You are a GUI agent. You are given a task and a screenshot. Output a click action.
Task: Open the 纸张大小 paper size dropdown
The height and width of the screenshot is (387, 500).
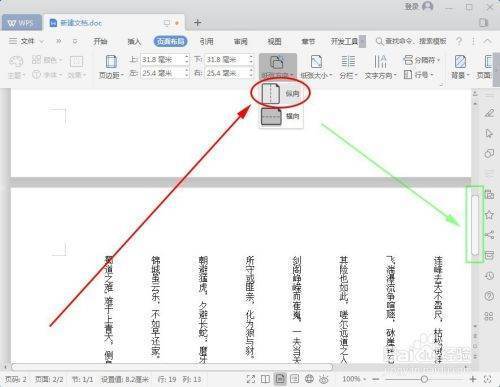click(316, 67)
